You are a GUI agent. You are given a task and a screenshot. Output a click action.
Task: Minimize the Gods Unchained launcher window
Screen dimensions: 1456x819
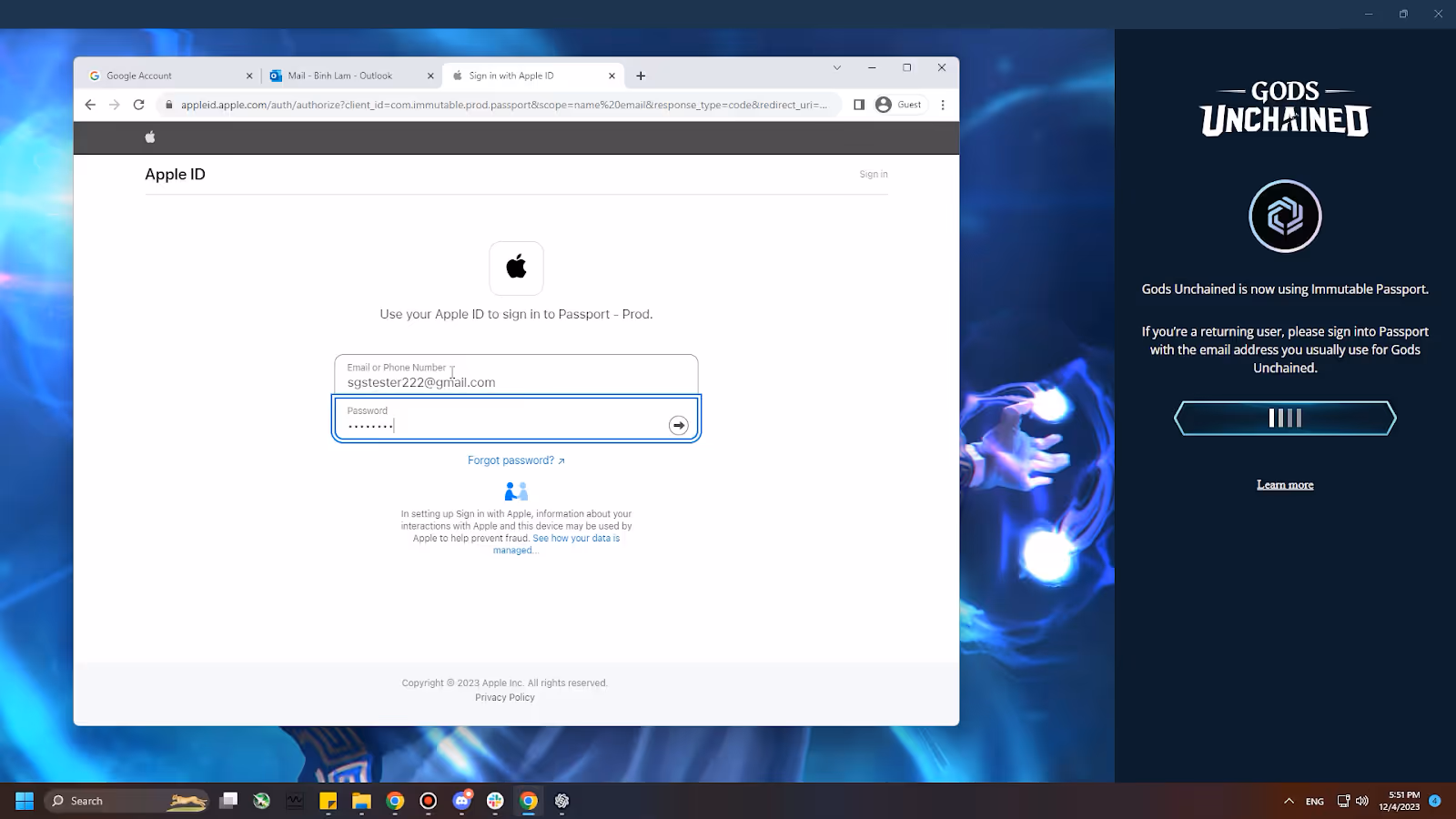pyautogui.click(x=1369, y=14)
